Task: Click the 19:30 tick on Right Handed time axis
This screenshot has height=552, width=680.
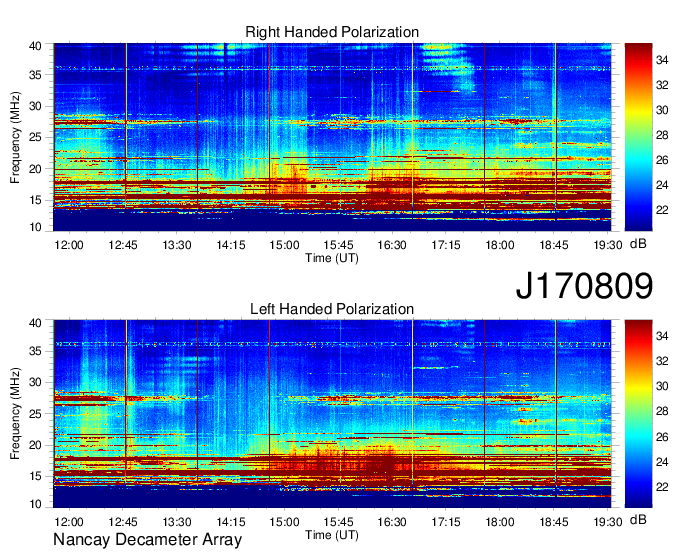Action: click(x=608, y=245)
